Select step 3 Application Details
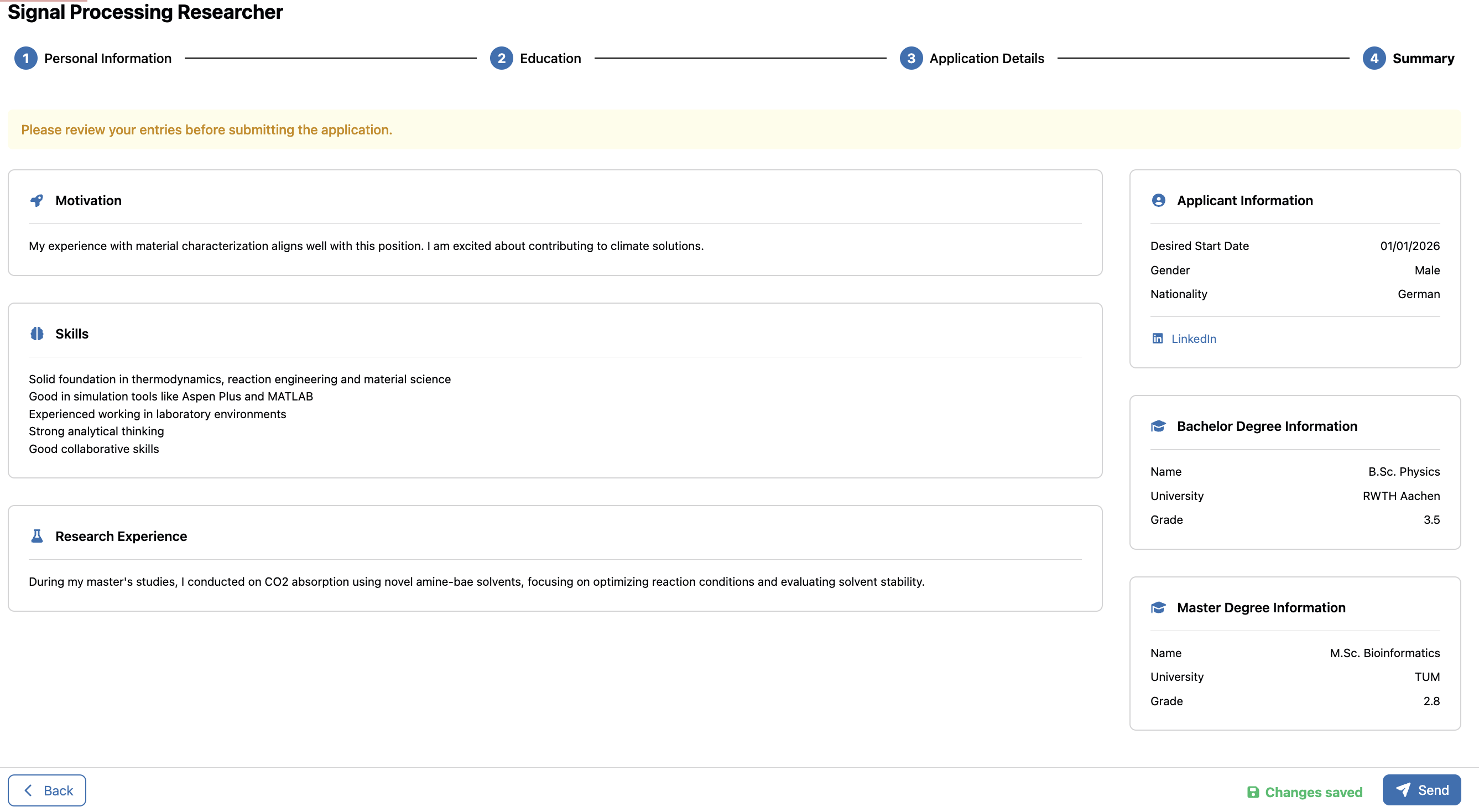This screenshot has height=812, width=1479. tap(911, 58)
